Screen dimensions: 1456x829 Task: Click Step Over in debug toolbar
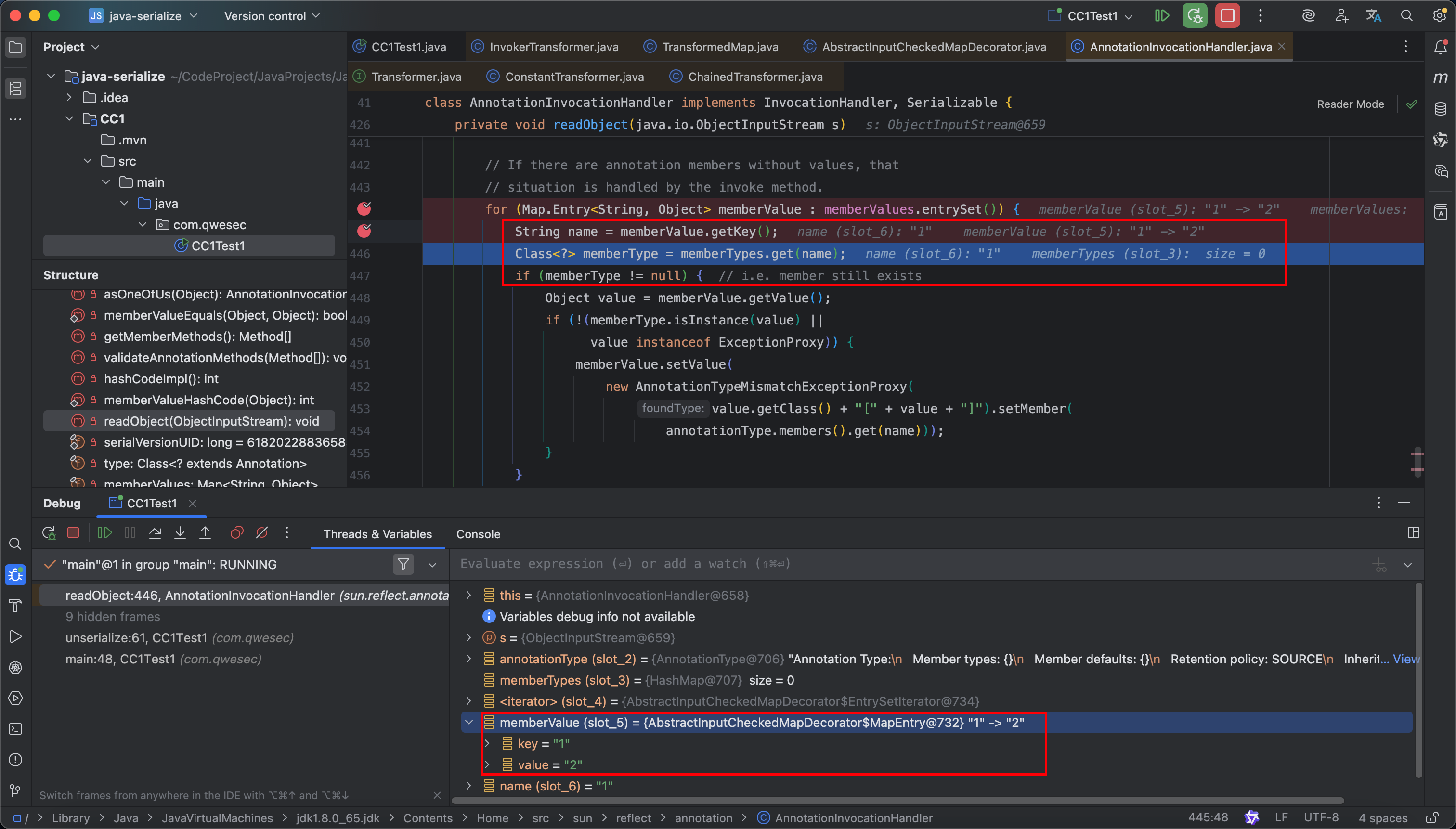tap(155, 533)
